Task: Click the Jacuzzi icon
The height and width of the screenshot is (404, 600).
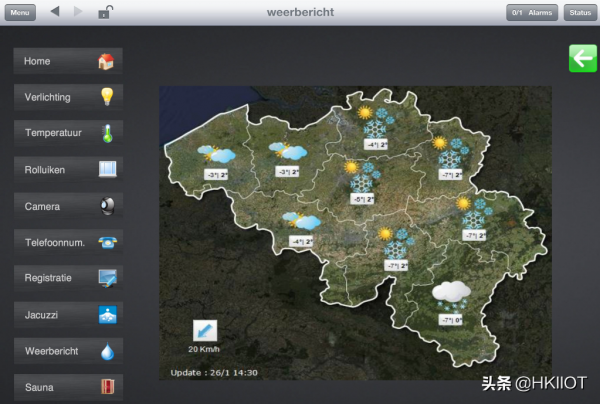Action: click(107, 315)
